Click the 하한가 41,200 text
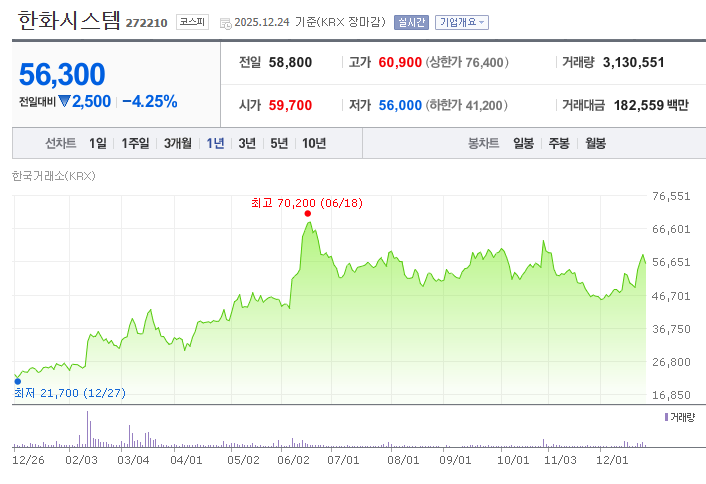This screenshot has height=484, width=706. click(466, 105)
